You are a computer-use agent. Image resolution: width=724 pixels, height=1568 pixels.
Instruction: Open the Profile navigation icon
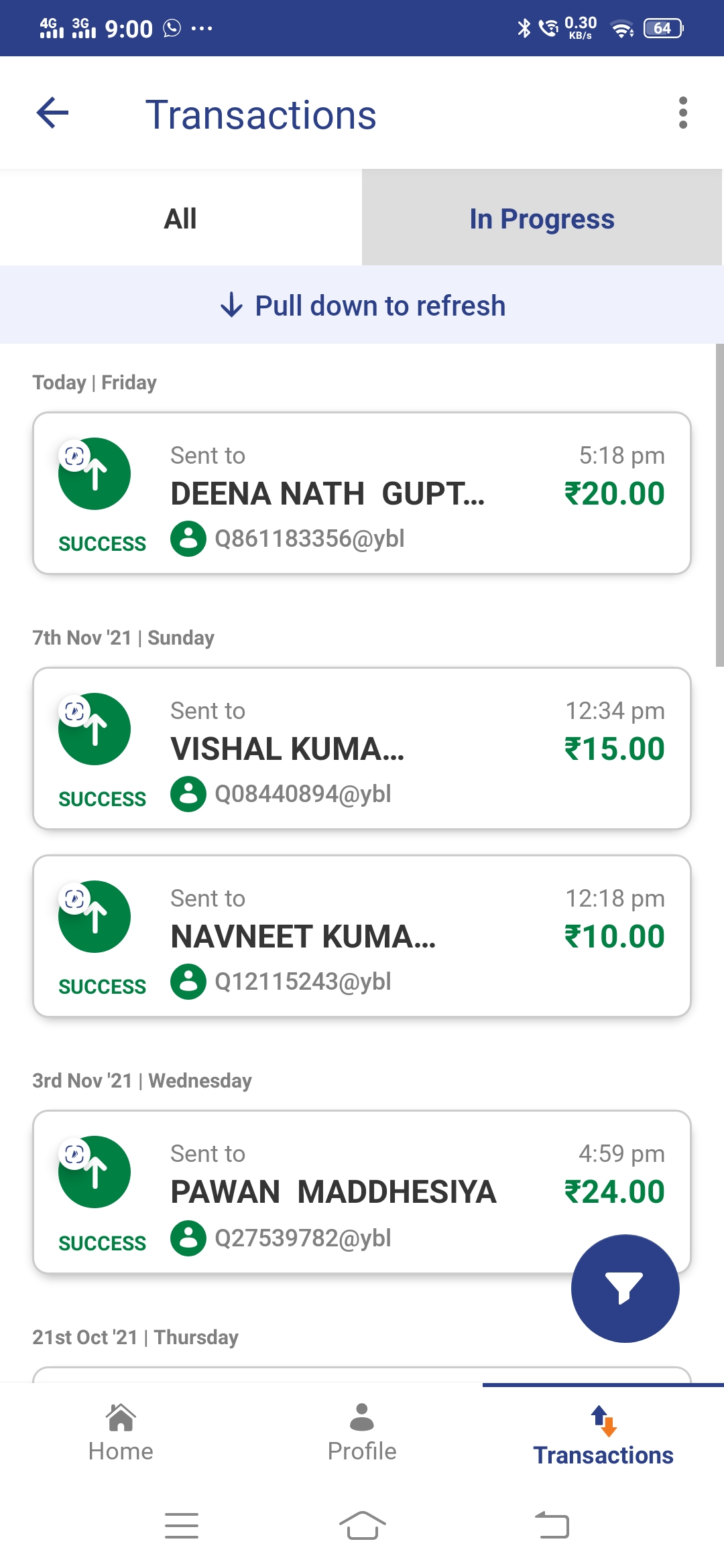[362, 1418]
